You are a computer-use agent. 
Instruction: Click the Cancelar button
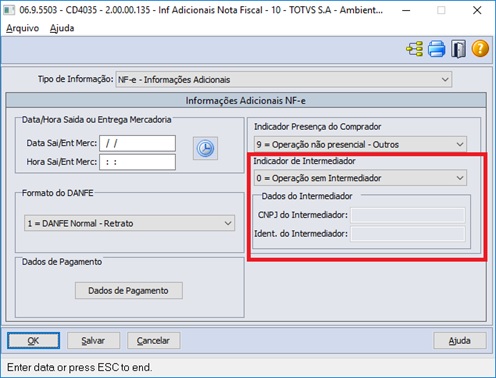point(153,341)
